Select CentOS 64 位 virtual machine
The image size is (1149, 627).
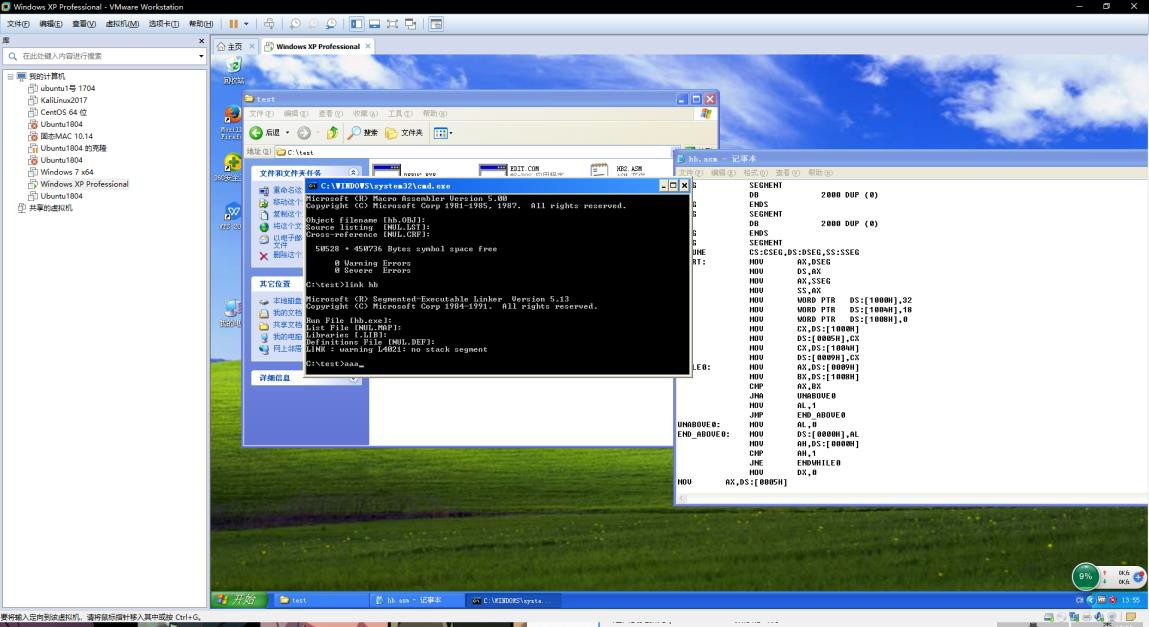63,112
